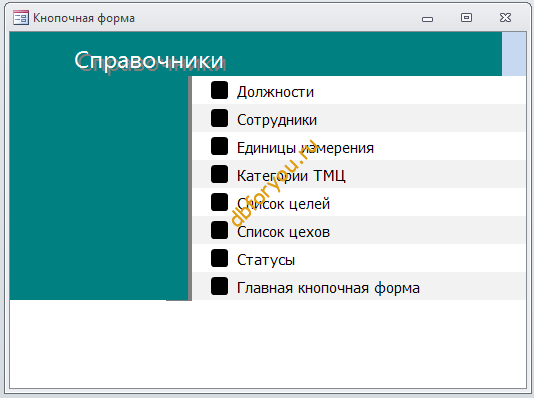Screen dimensions: 534x398
Task: Click the Справочники header title
Action: click(x=149, y=61)
